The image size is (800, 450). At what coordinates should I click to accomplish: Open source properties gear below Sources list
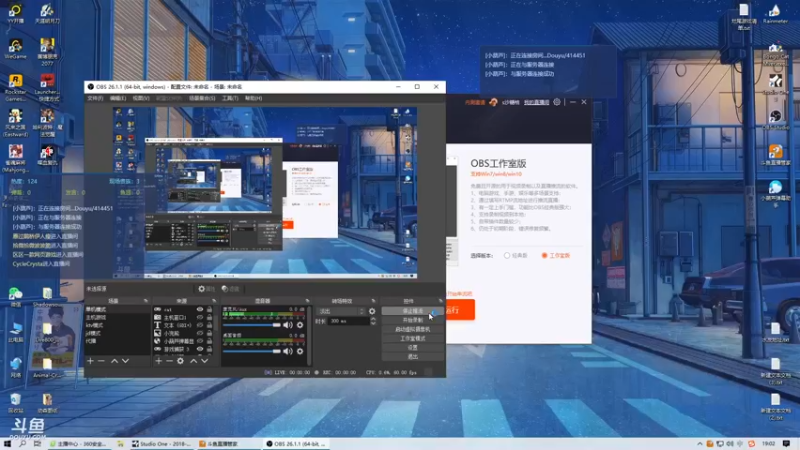180,361
